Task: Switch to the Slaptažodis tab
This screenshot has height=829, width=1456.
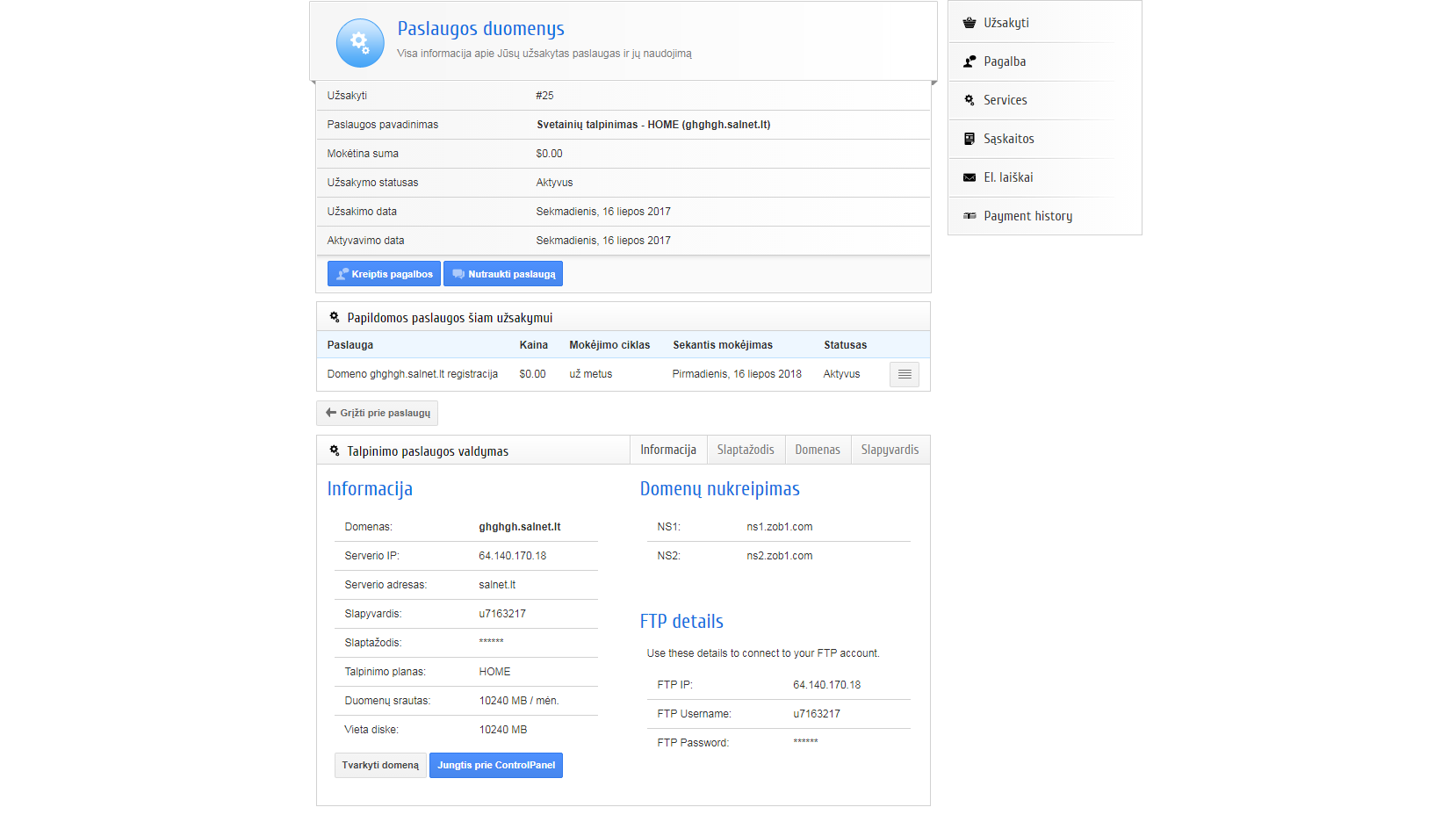Action: point(746,450)
